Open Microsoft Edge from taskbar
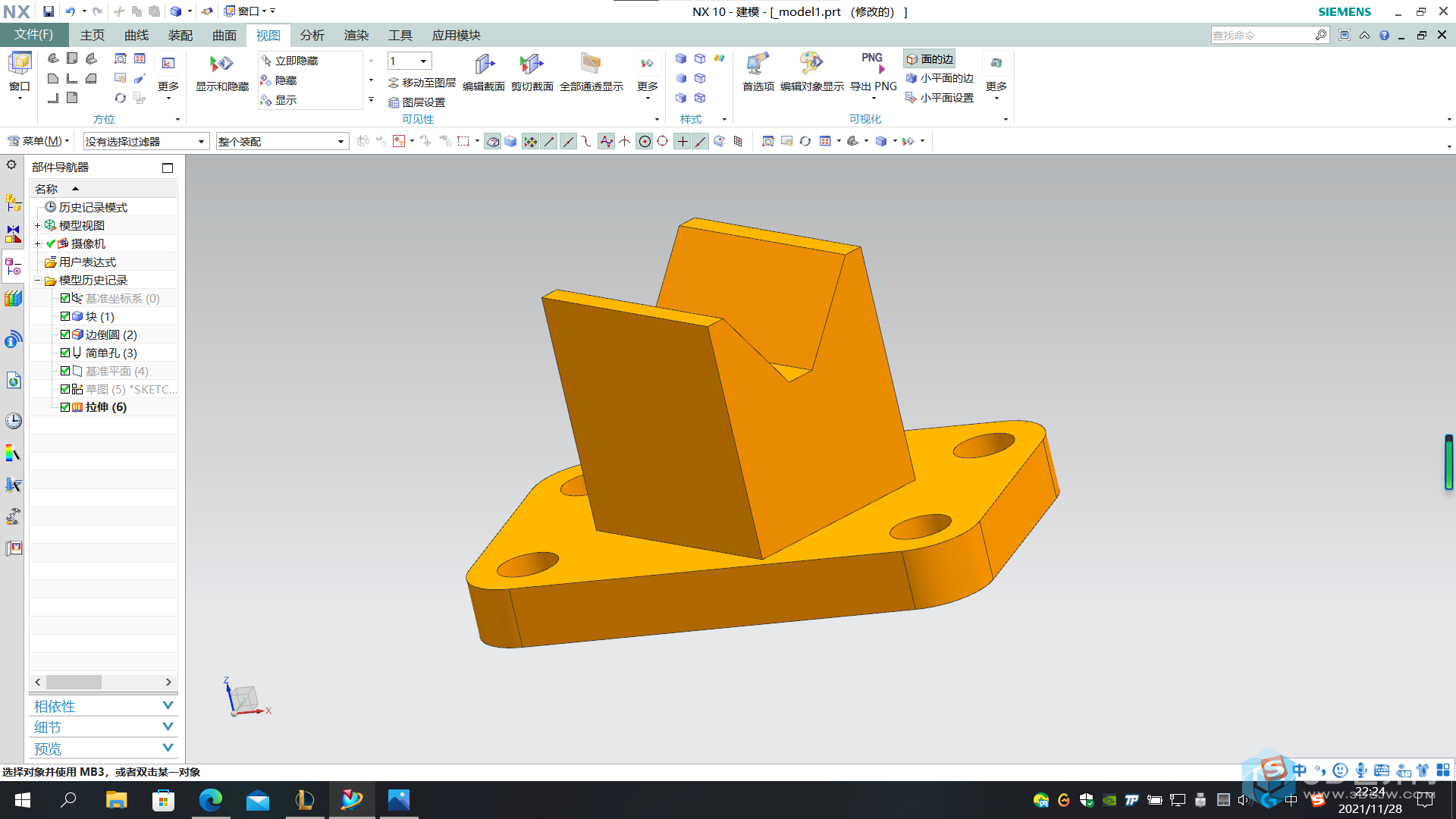 tap(210, 800)
